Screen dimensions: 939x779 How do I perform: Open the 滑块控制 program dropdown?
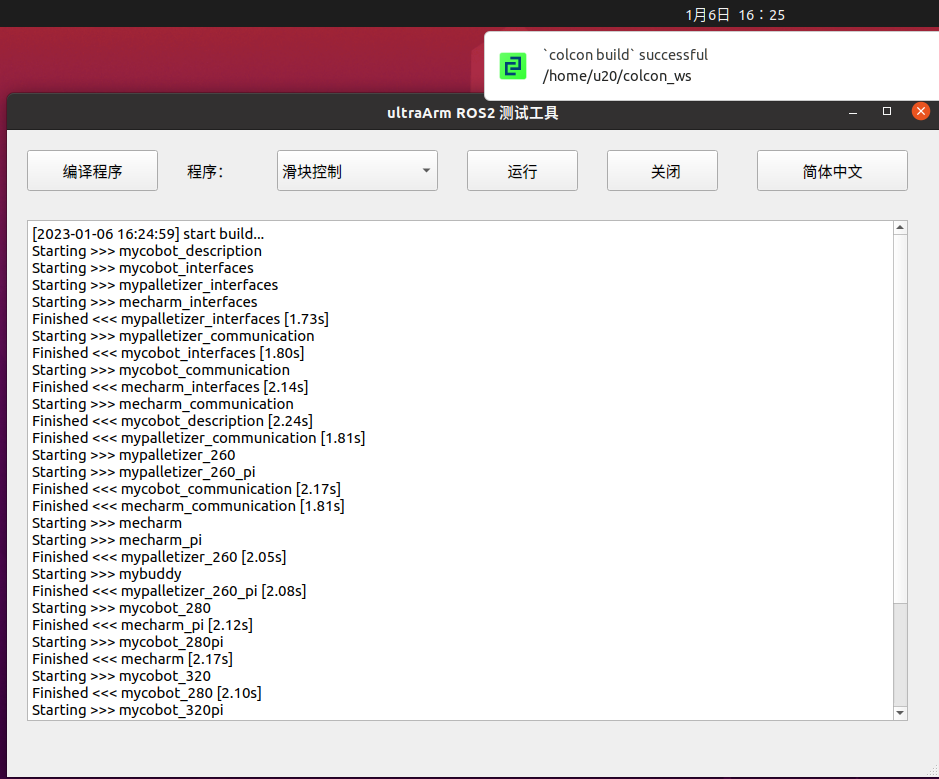point(357,171)
